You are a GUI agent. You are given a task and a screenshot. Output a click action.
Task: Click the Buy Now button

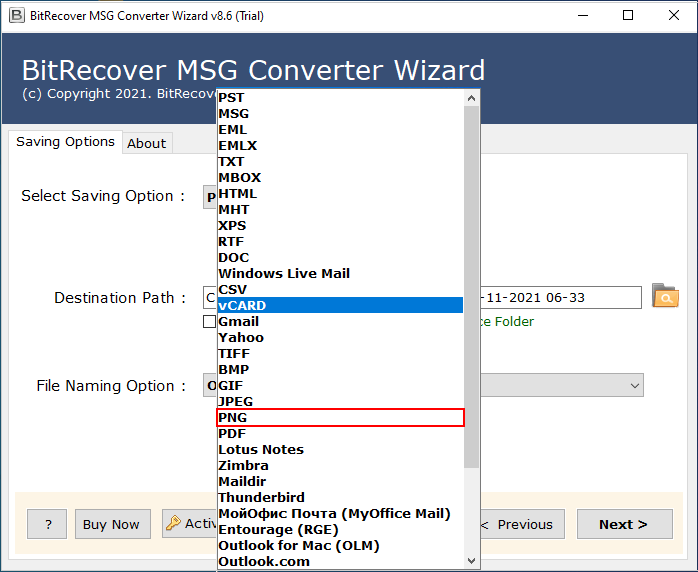pos(113,524)
